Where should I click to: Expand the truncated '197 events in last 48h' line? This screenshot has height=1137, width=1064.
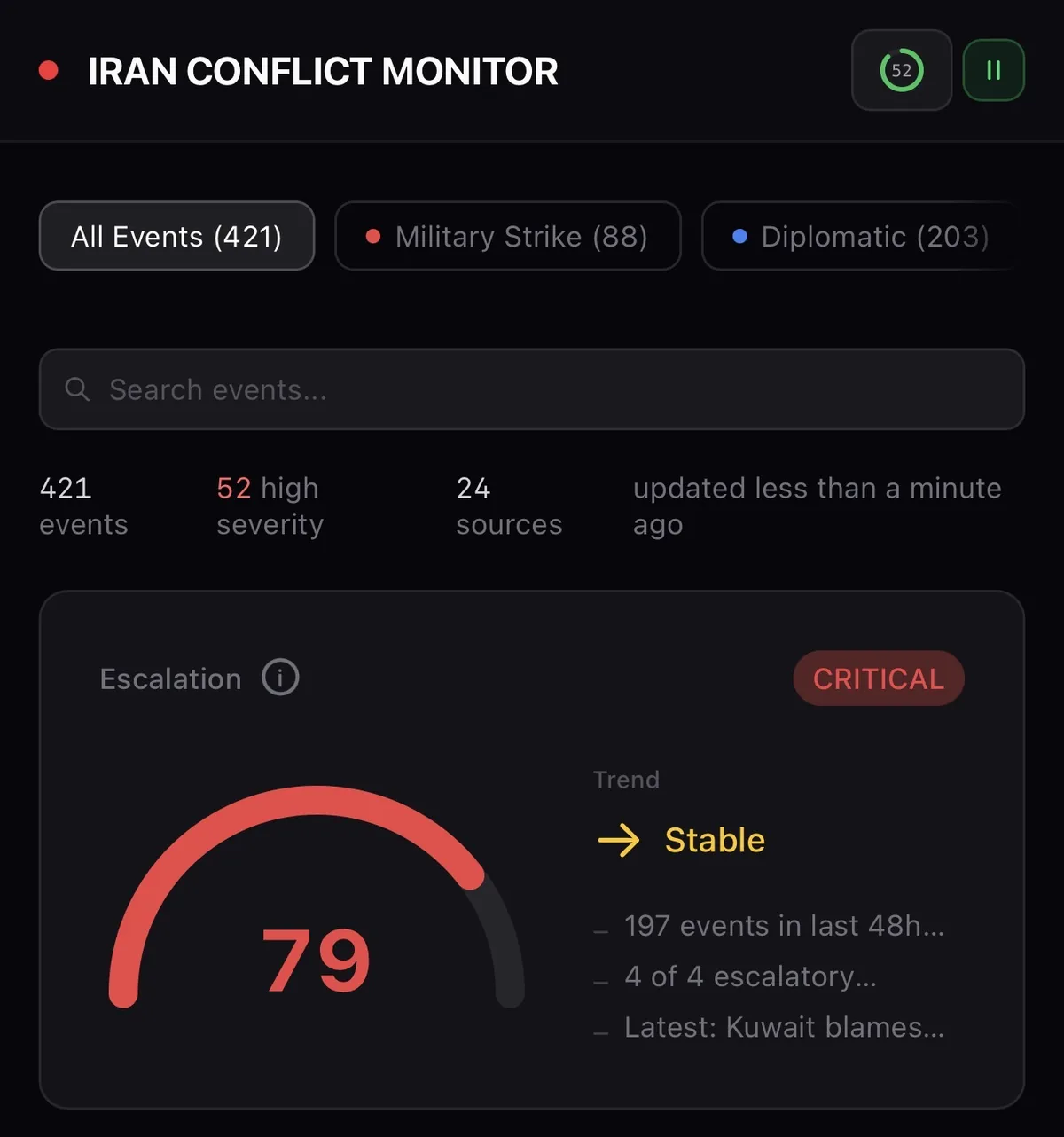784,926
